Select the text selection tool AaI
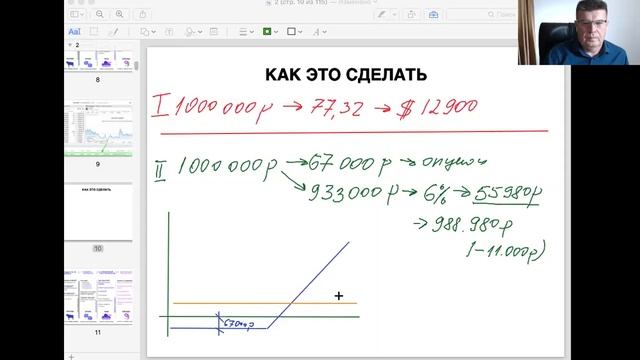The height and width of the screenshot is (360, 640). [74, 31]
